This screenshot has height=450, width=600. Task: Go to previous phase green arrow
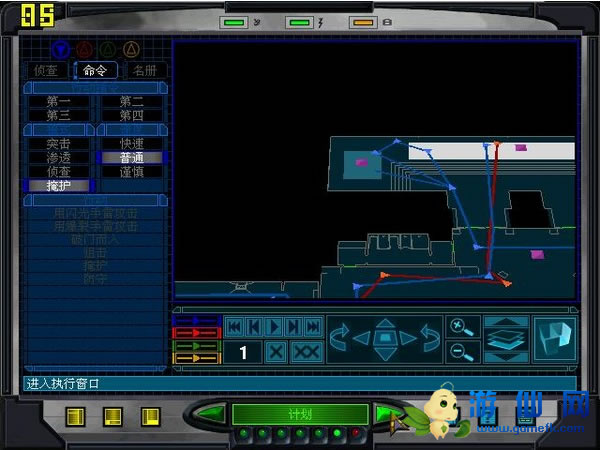point(210,414)
